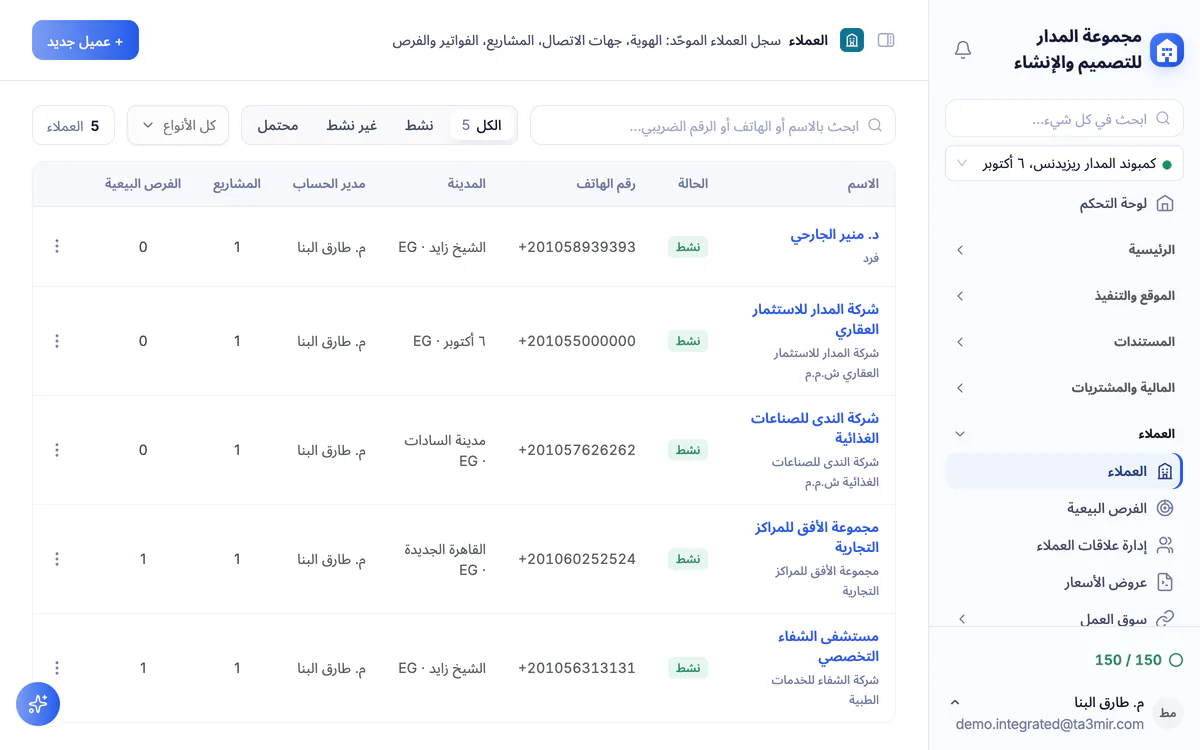
Task: Click the الحالة column header
Action: click(693, 184)
